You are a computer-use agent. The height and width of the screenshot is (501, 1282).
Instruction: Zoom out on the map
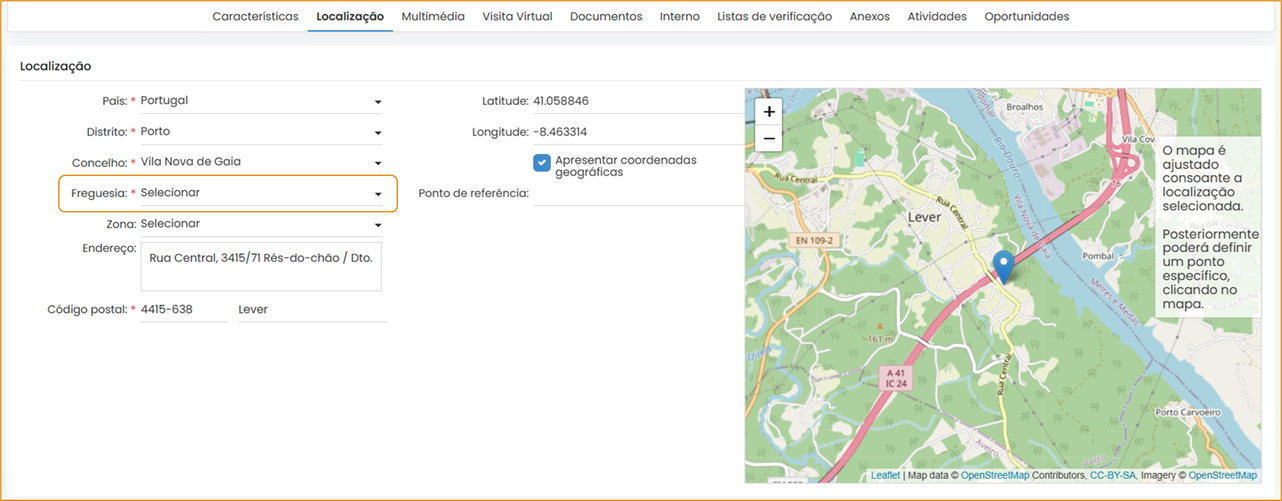(769, 138)
